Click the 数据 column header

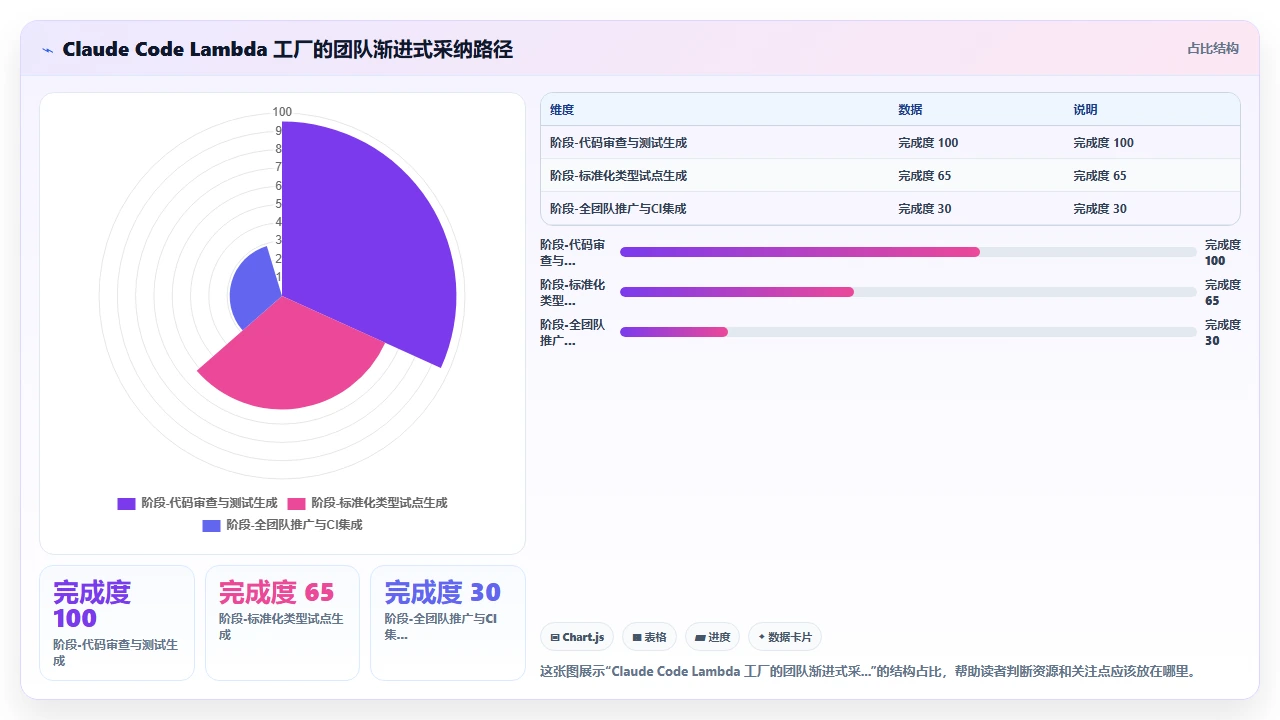[x=910, y=110]
